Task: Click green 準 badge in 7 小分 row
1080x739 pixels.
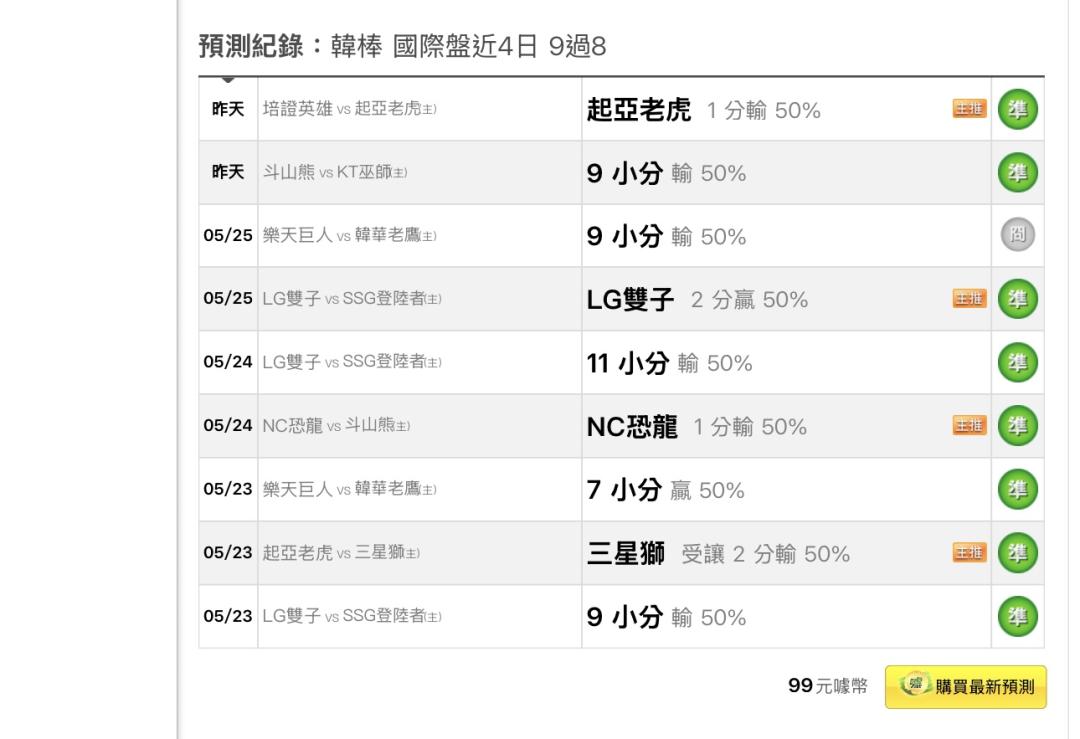Action: [x=1017, y=489]
